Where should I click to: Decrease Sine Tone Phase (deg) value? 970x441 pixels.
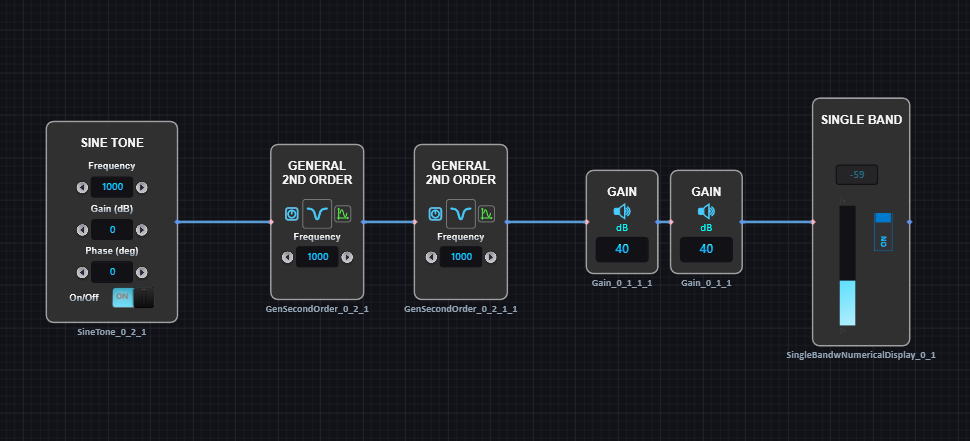tap(82, 272)
